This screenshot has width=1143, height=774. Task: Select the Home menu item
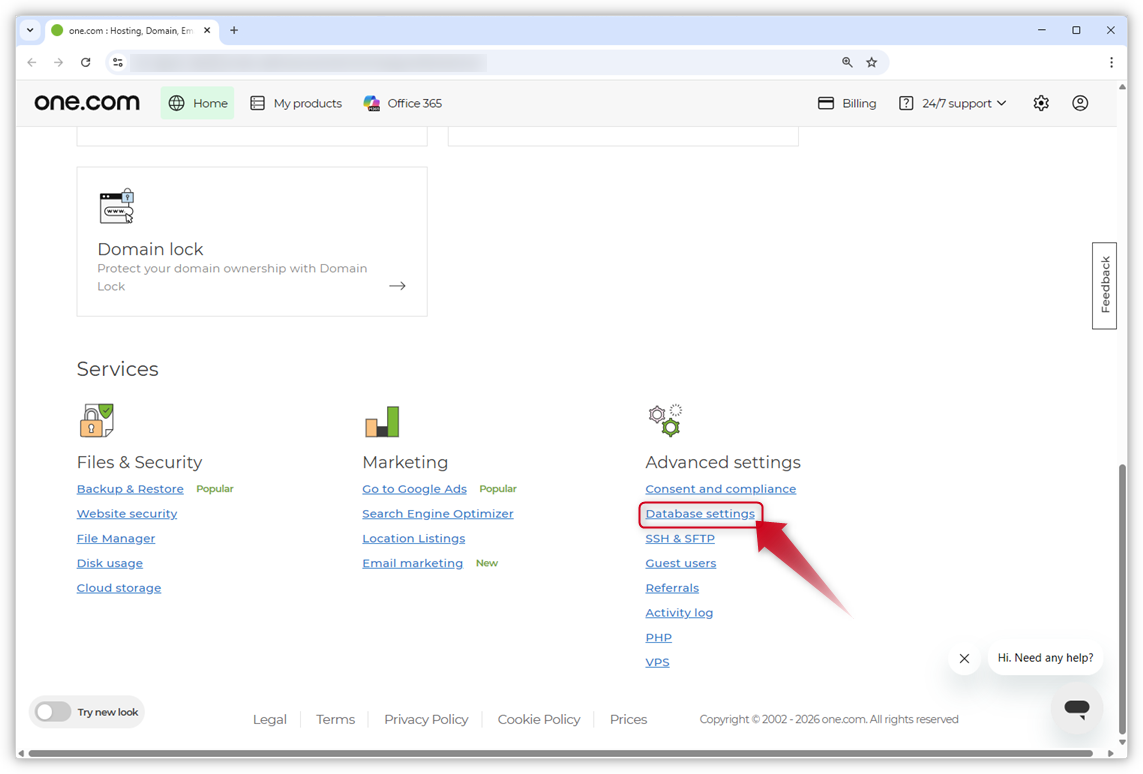pyautogui.click(x=197, y=103)
